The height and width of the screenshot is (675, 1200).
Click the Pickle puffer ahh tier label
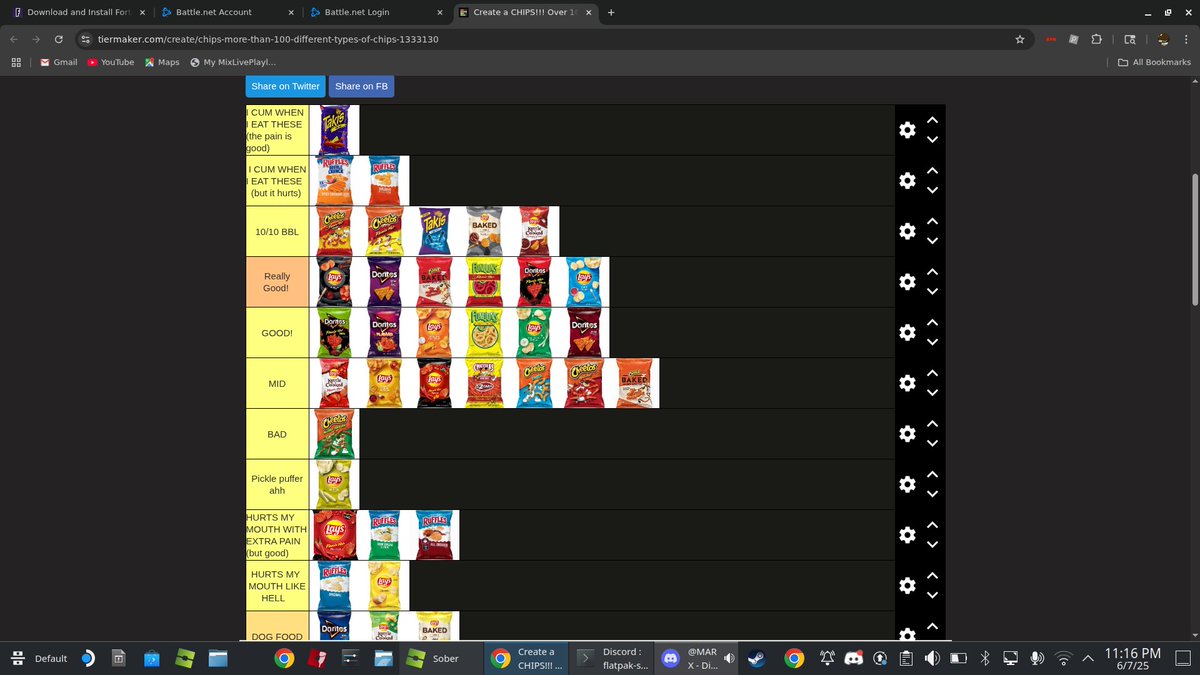click(x=277, y=485)
